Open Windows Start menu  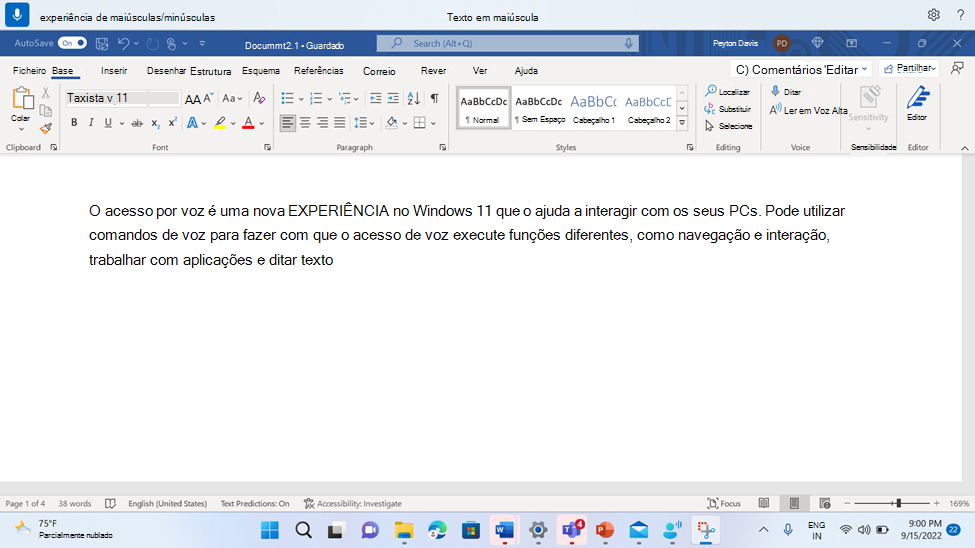pyautogui.click(x=270, y=530)
